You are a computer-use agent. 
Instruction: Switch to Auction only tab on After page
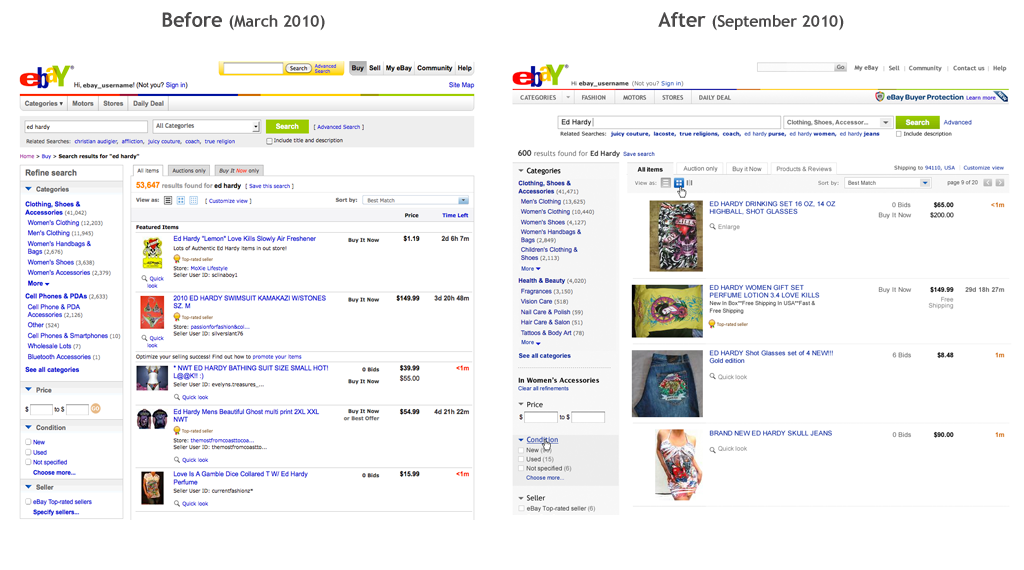click(x=700, y=168)
